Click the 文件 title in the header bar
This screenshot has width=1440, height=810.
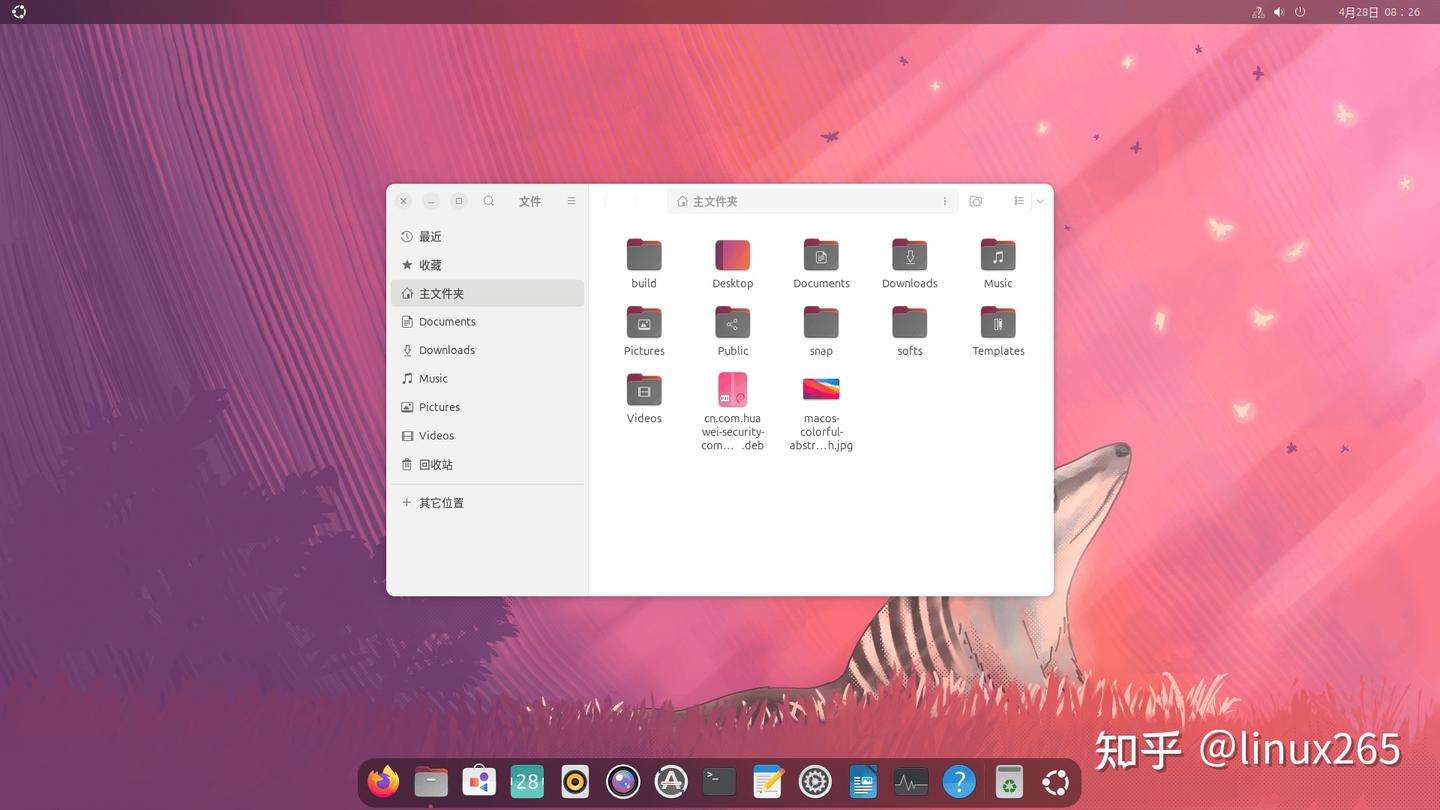tap(529, 201)
